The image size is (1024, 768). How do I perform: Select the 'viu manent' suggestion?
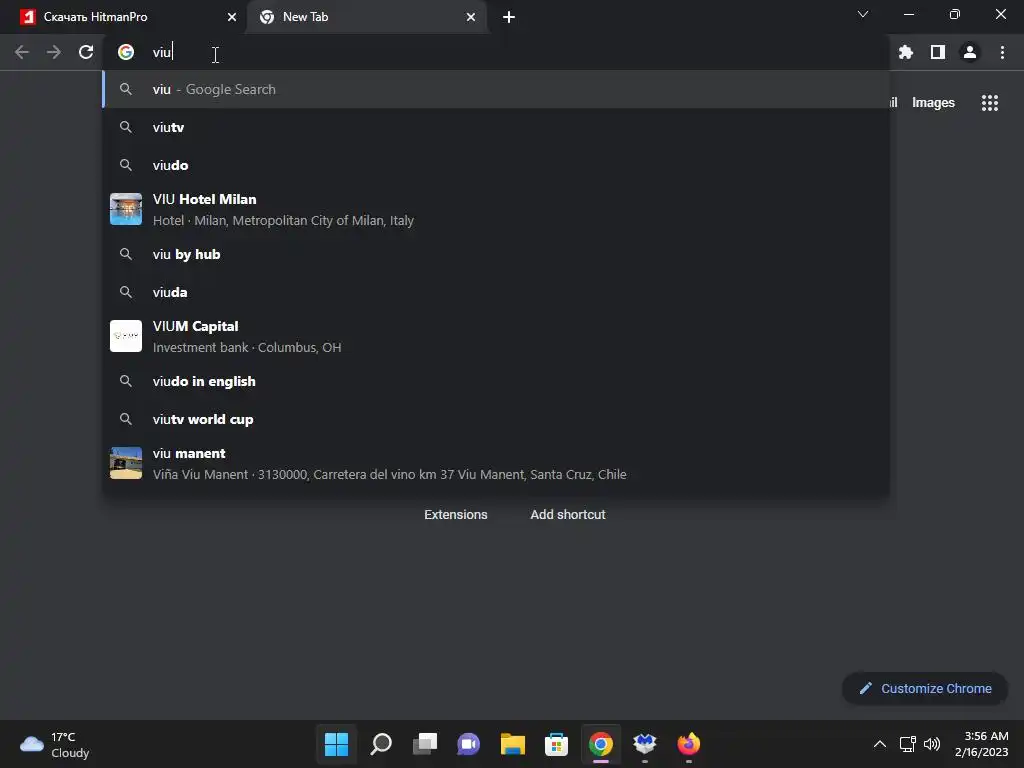click(496, 464)
